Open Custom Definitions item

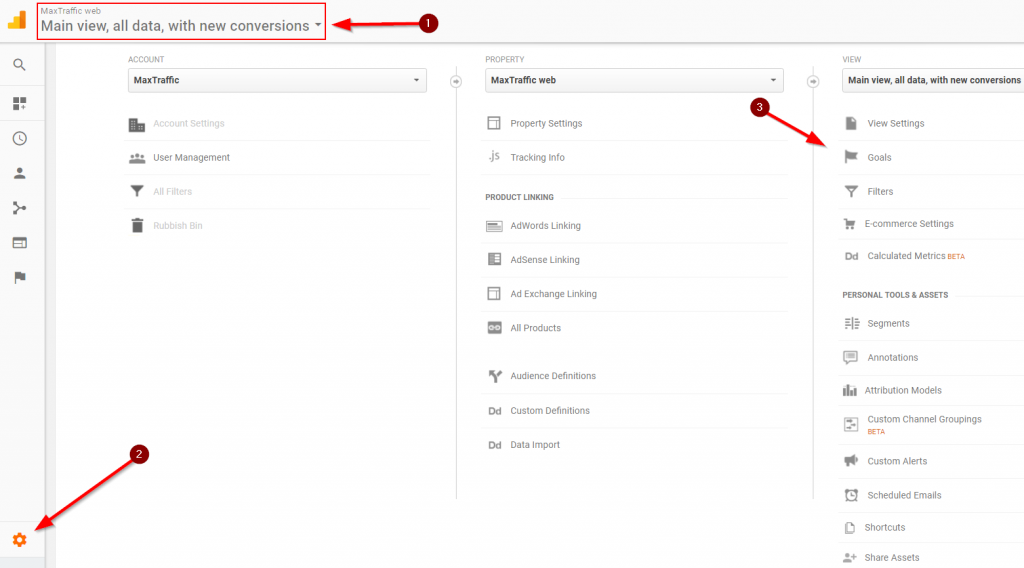[x=550, y=411]
